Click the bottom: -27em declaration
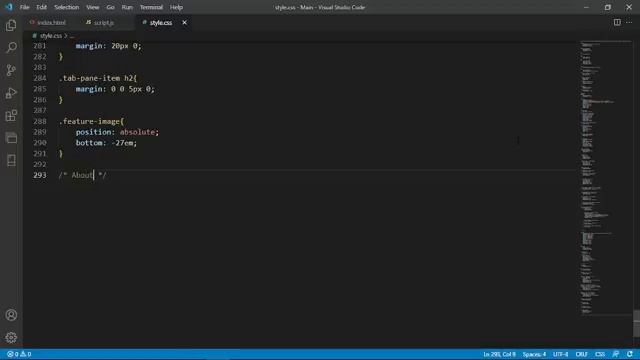Viewport: 640px width, 360px height. click(x=106, y=143)
